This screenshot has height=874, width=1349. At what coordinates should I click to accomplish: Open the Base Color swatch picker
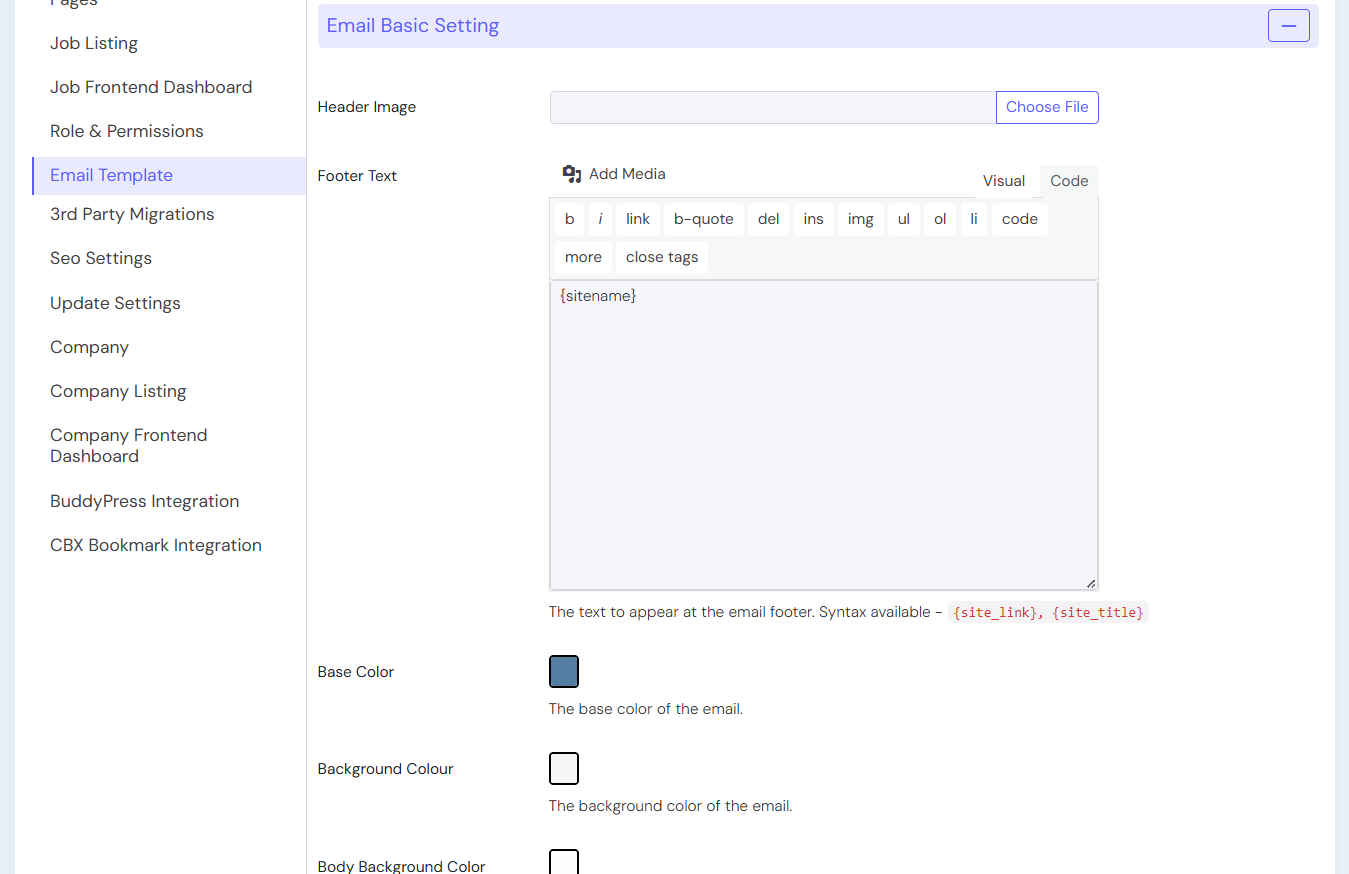[564, 672]
